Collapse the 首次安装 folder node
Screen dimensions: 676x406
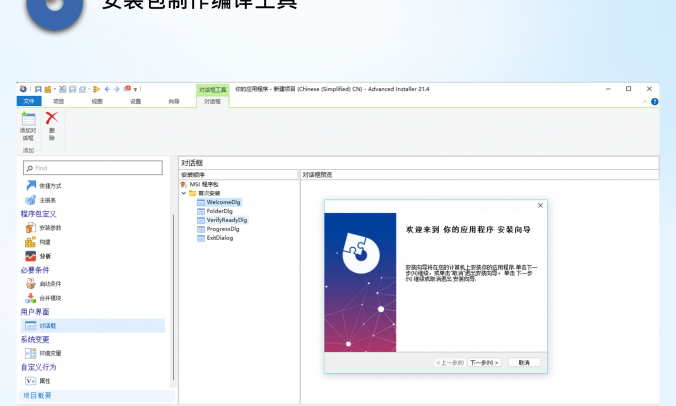click(x=184, y=193)
